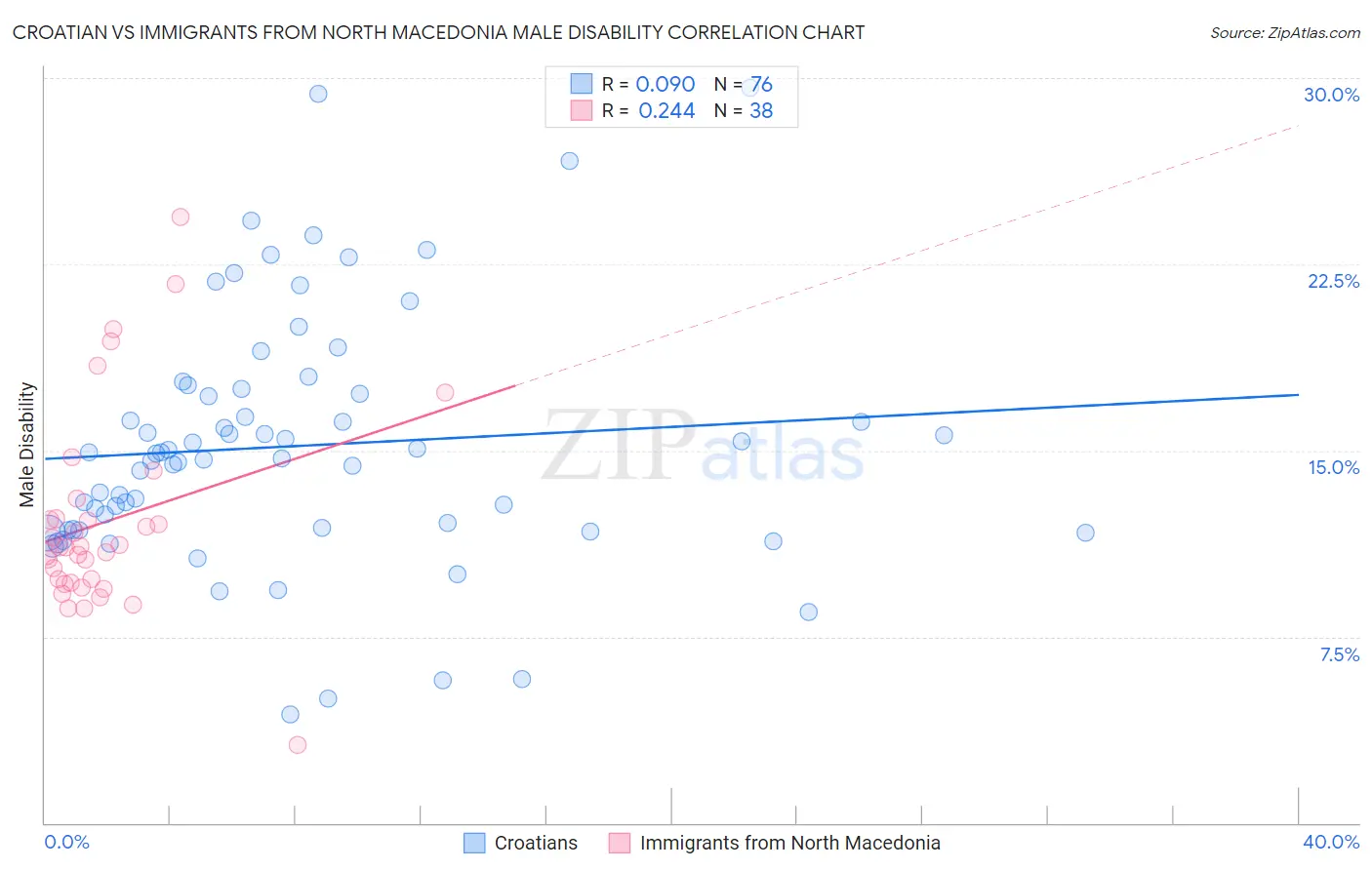Click the 0.090 correlation value
This screenshot has height=870, width=1372.
tap(666, 84)
